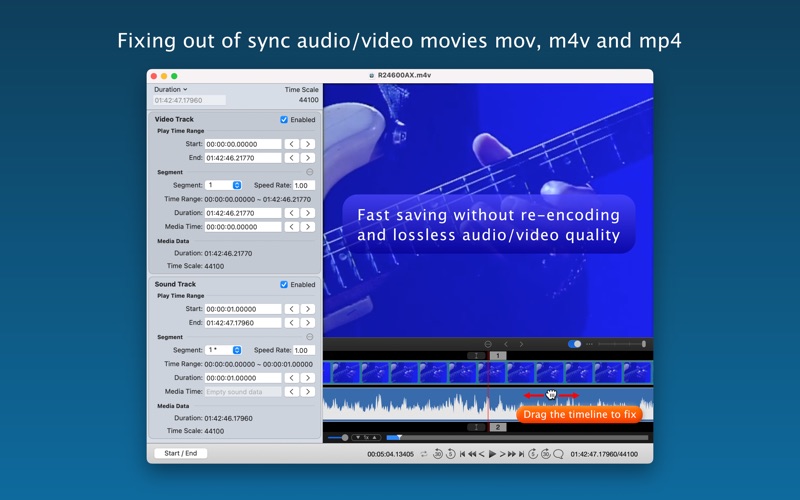Screen dimensions: 800x500
Task: Decrease the Video Track End time
Action: coord(291,158)
